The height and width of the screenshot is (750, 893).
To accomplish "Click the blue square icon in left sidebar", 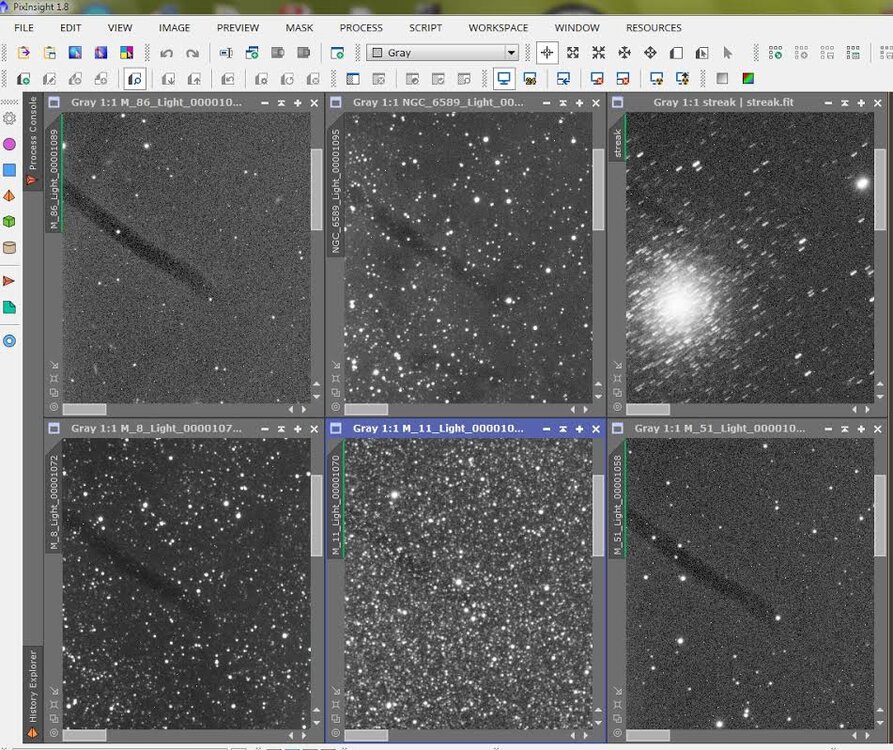I will 10,170.
